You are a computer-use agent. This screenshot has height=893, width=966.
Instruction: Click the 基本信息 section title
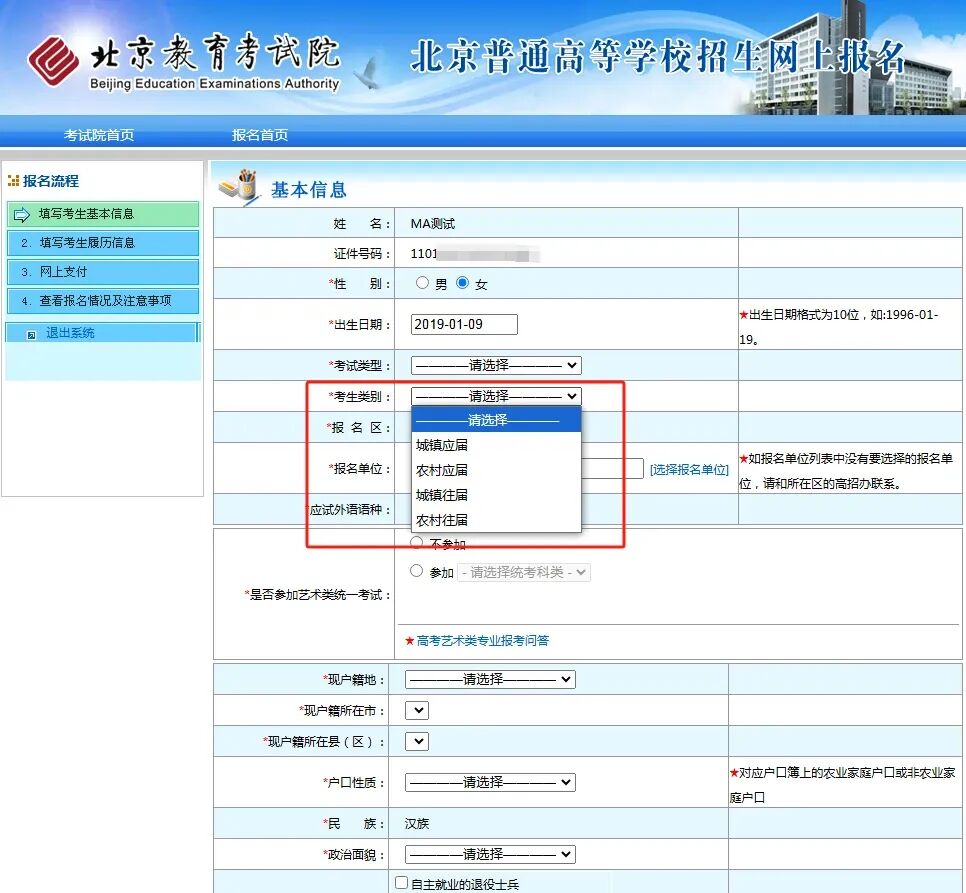coord(309,190)
